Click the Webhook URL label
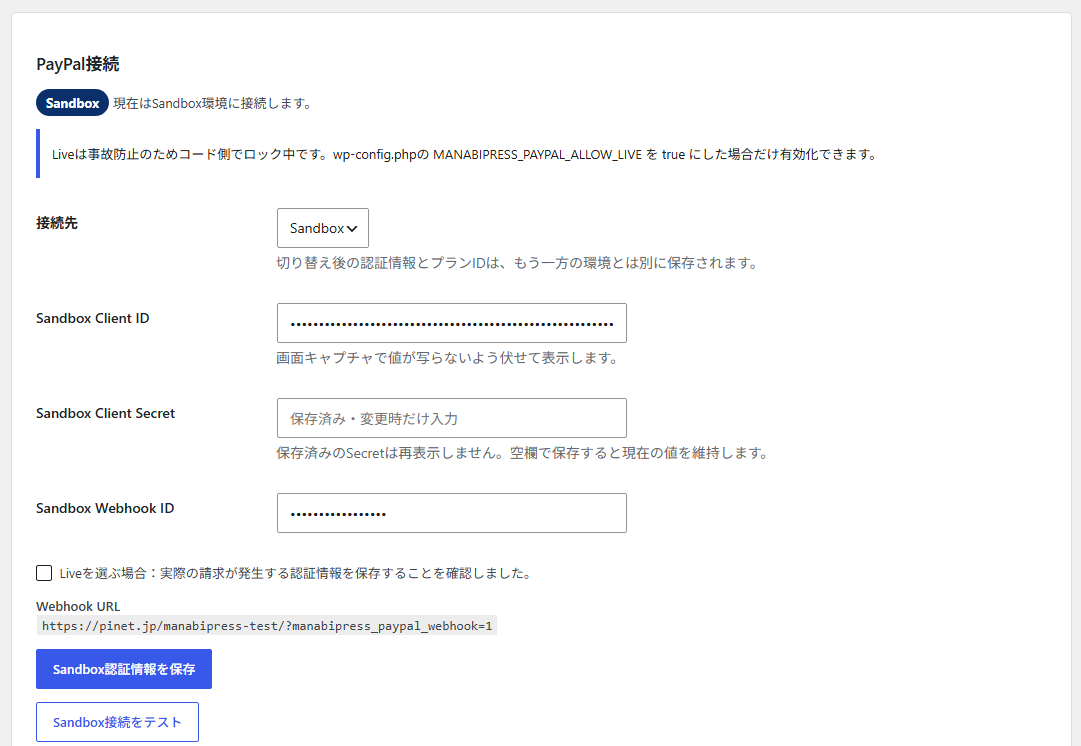 78,606
